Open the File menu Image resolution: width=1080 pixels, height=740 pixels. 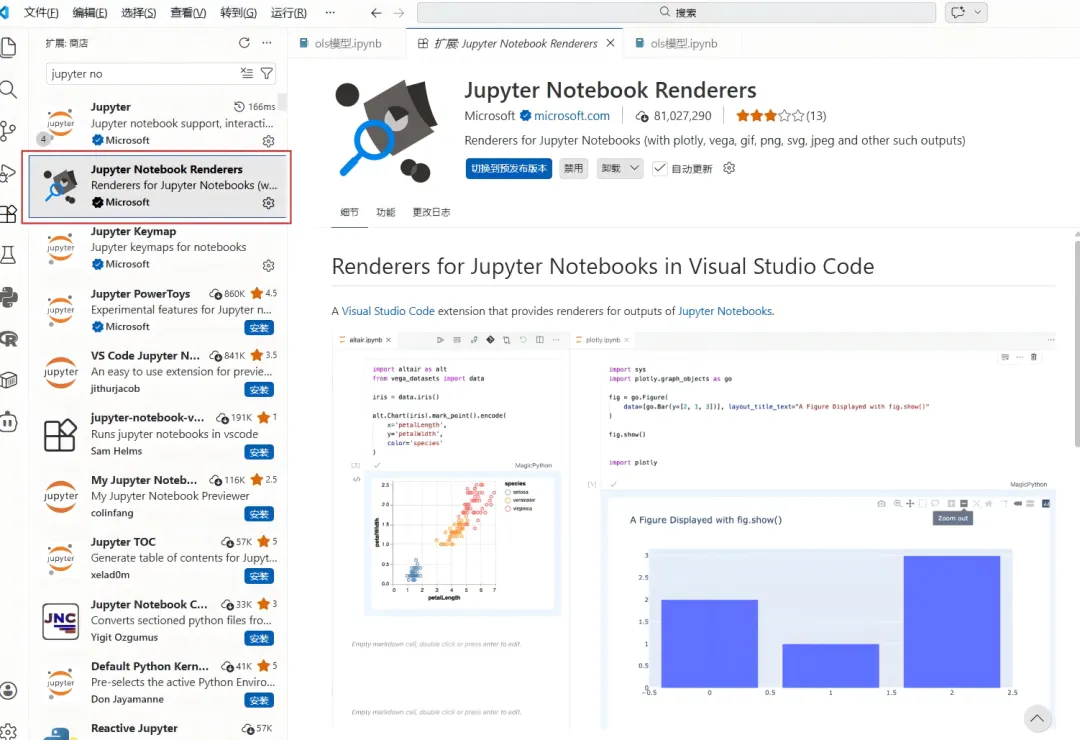click(41, 12)
